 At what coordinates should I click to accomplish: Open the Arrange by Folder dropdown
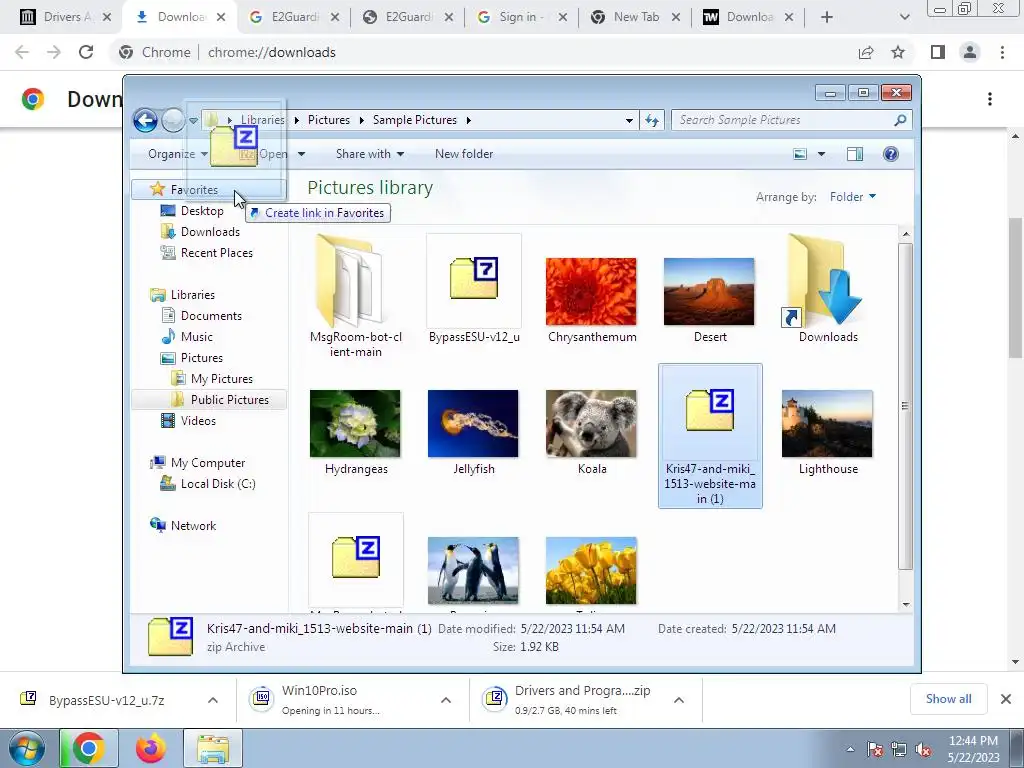(x=852, y=197)
